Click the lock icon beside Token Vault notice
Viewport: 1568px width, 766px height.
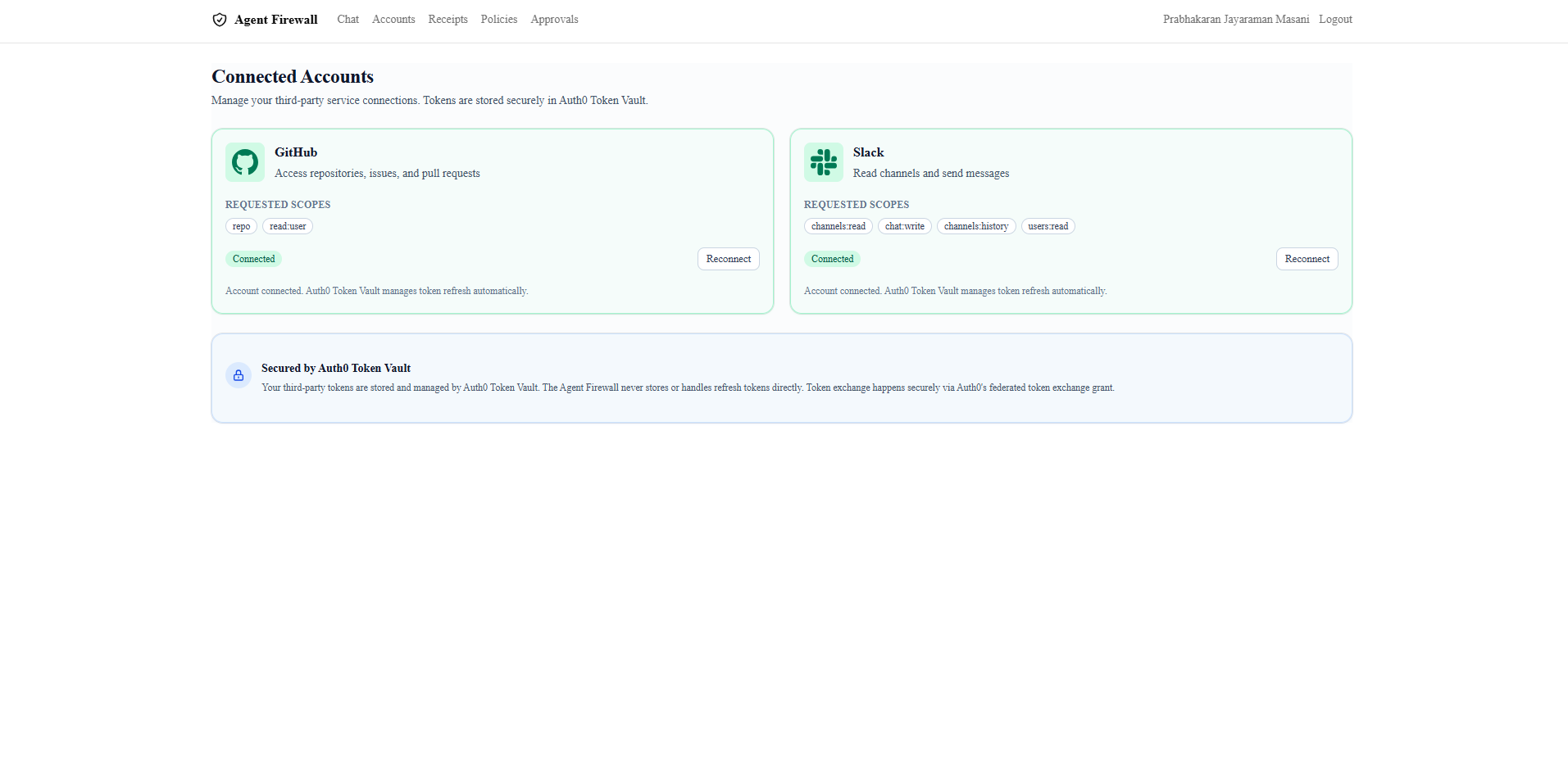(x=239, y=375)
